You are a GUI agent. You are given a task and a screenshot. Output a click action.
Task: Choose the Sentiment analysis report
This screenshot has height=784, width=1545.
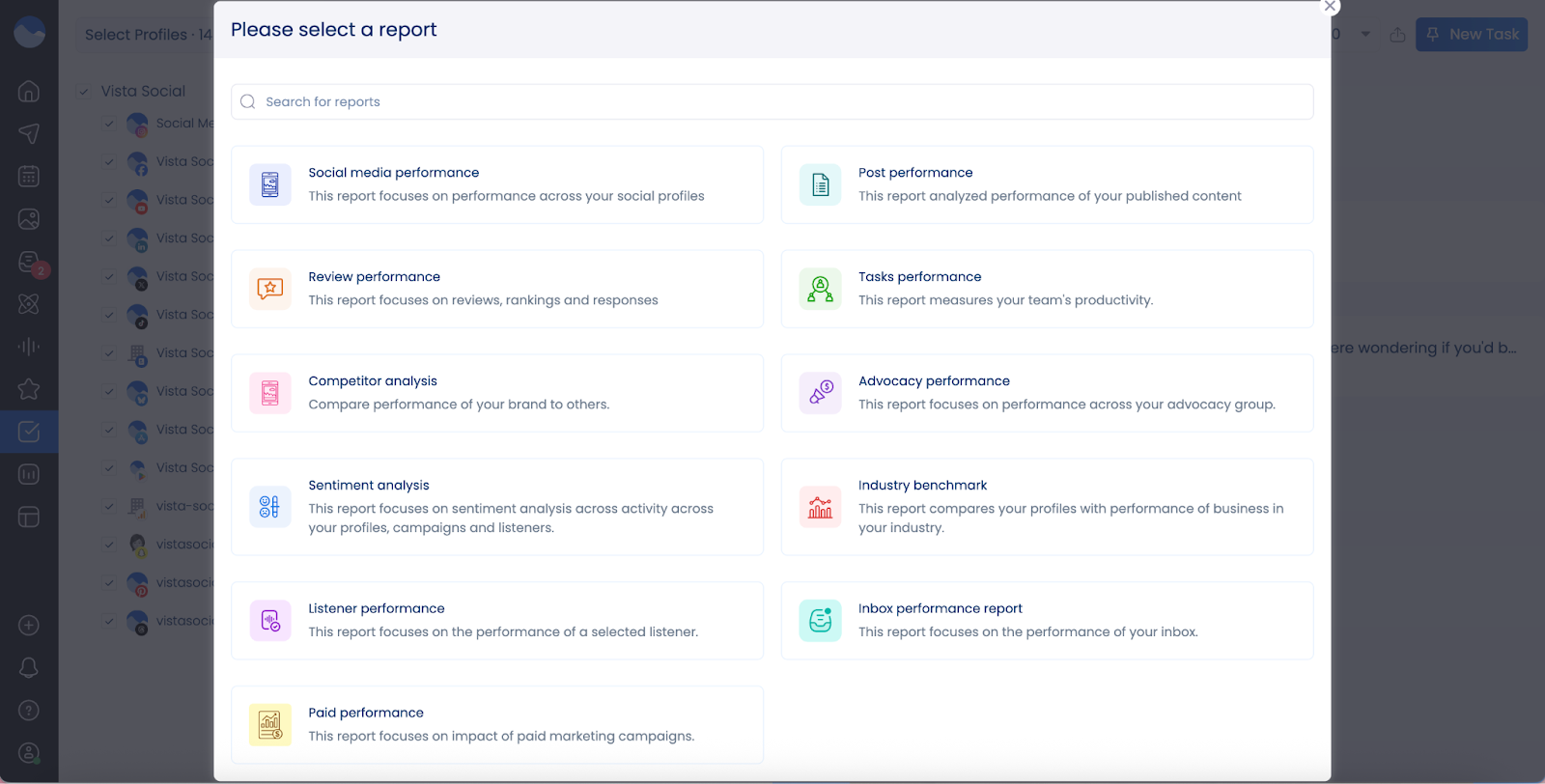(496, 507)
